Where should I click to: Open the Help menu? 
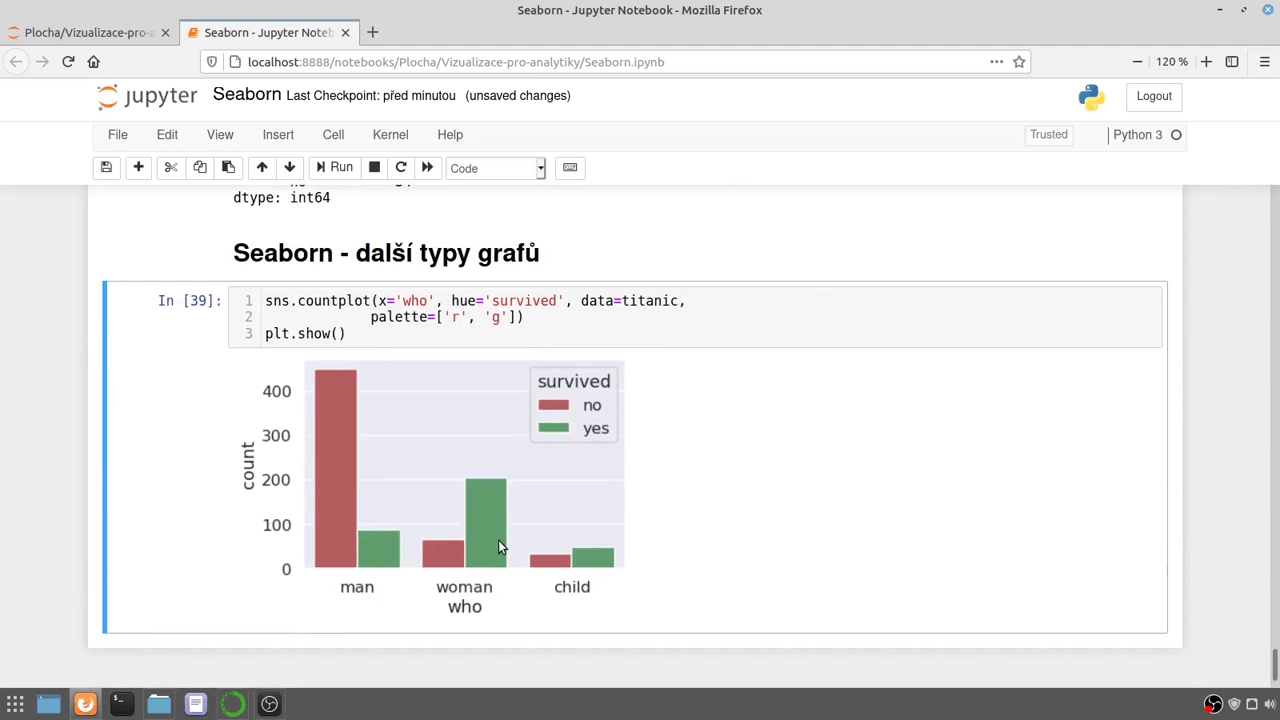point(450,135)
